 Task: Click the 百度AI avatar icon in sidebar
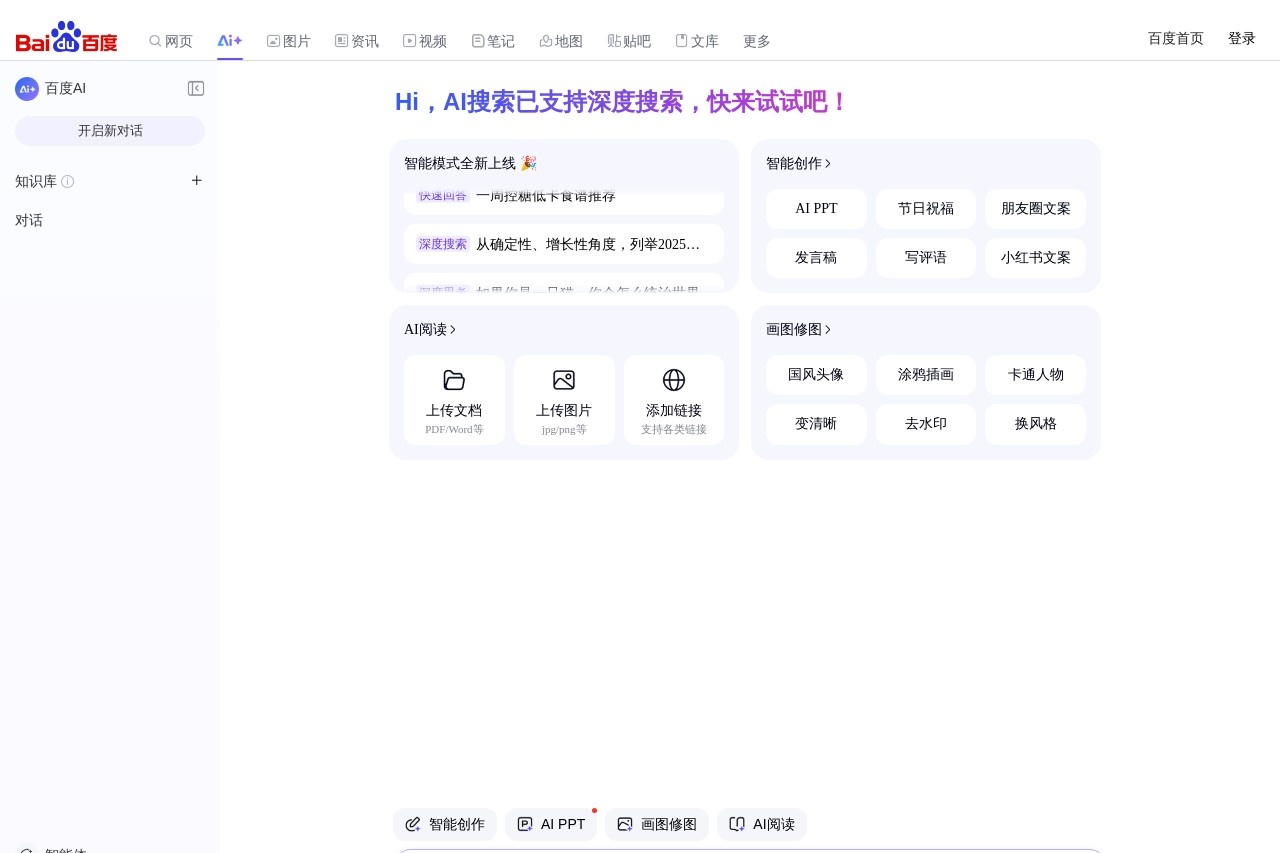(x=27, y=88)
